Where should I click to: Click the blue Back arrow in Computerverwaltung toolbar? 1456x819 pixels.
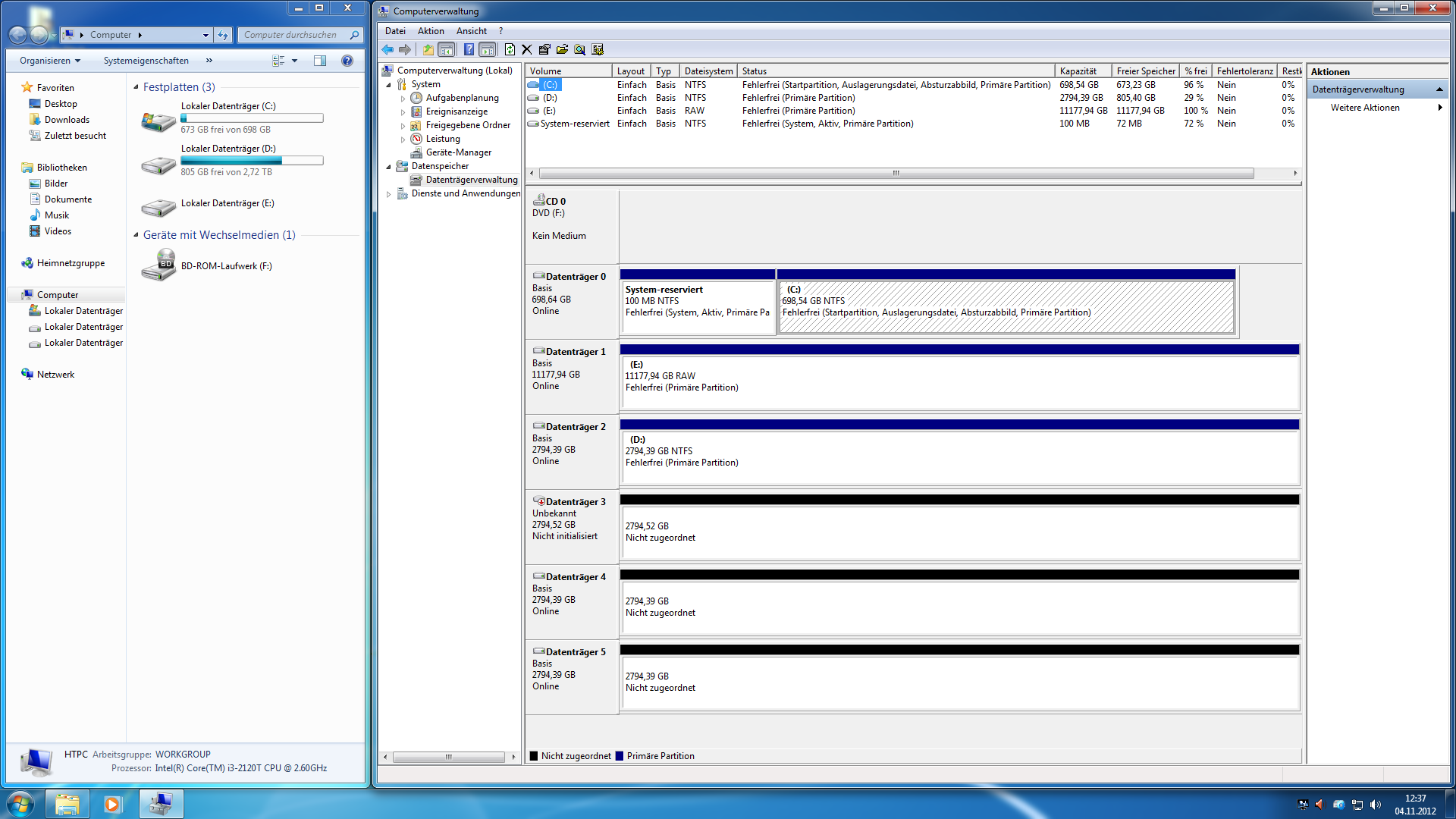coord(388,50)
